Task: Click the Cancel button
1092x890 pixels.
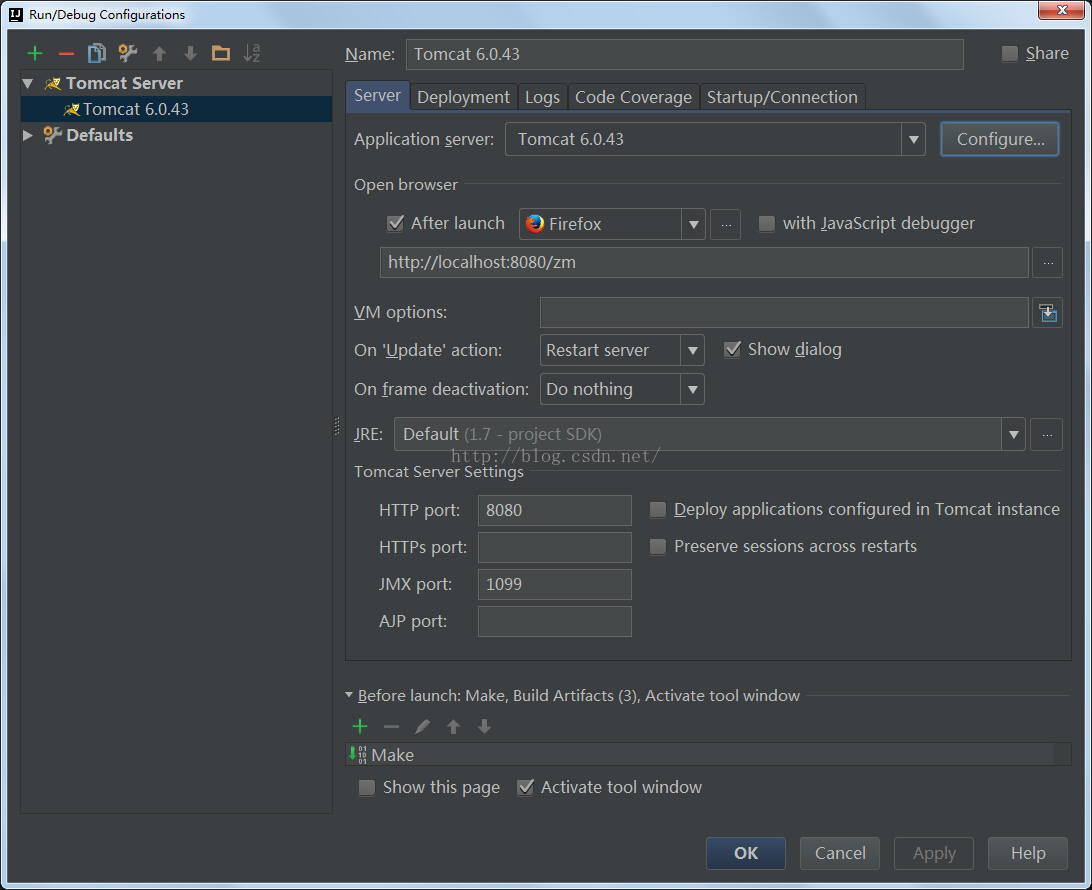Action: click(x=840, y=853)
